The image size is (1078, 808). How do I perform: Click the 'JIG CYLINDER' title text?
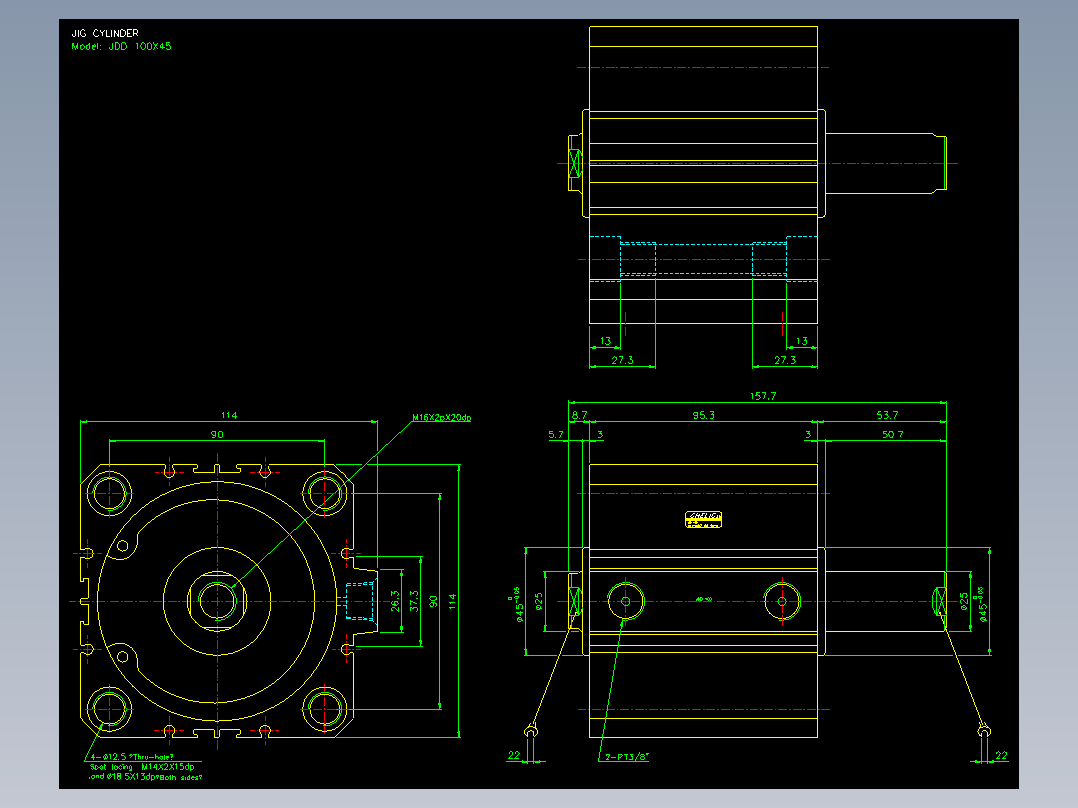105,33
